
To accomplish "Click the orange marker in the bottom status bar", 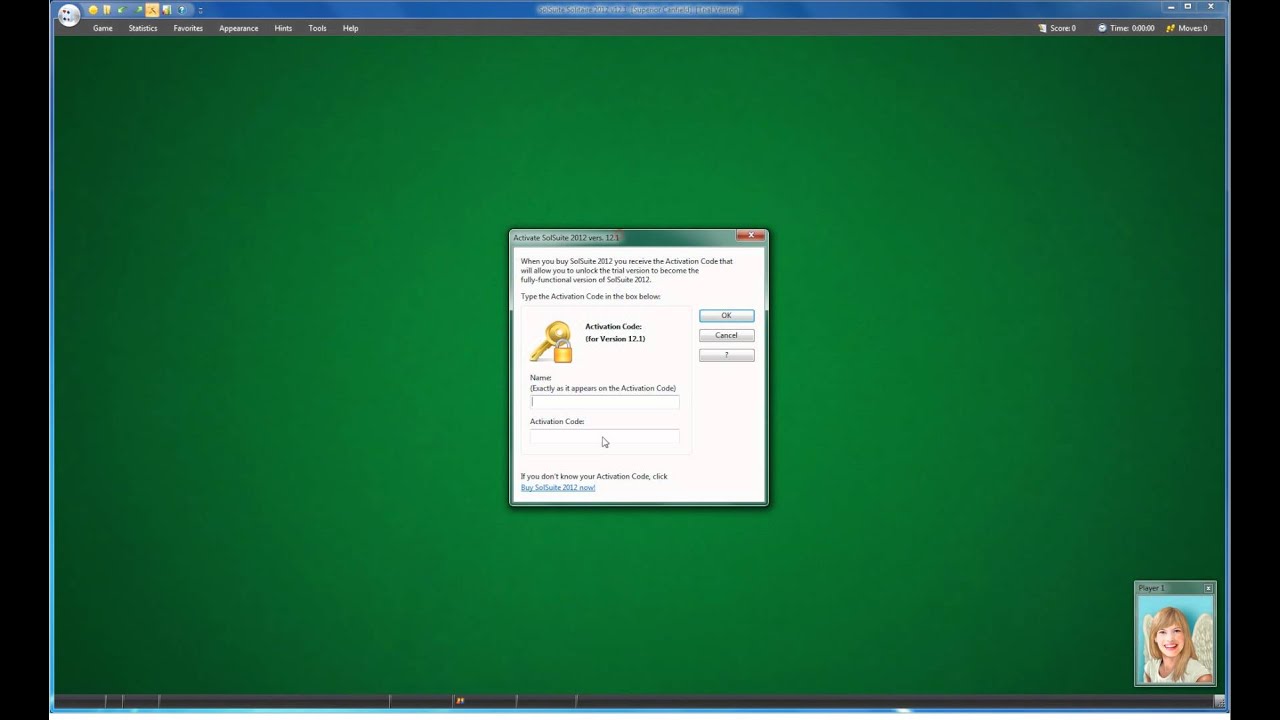I will (460, 701).
